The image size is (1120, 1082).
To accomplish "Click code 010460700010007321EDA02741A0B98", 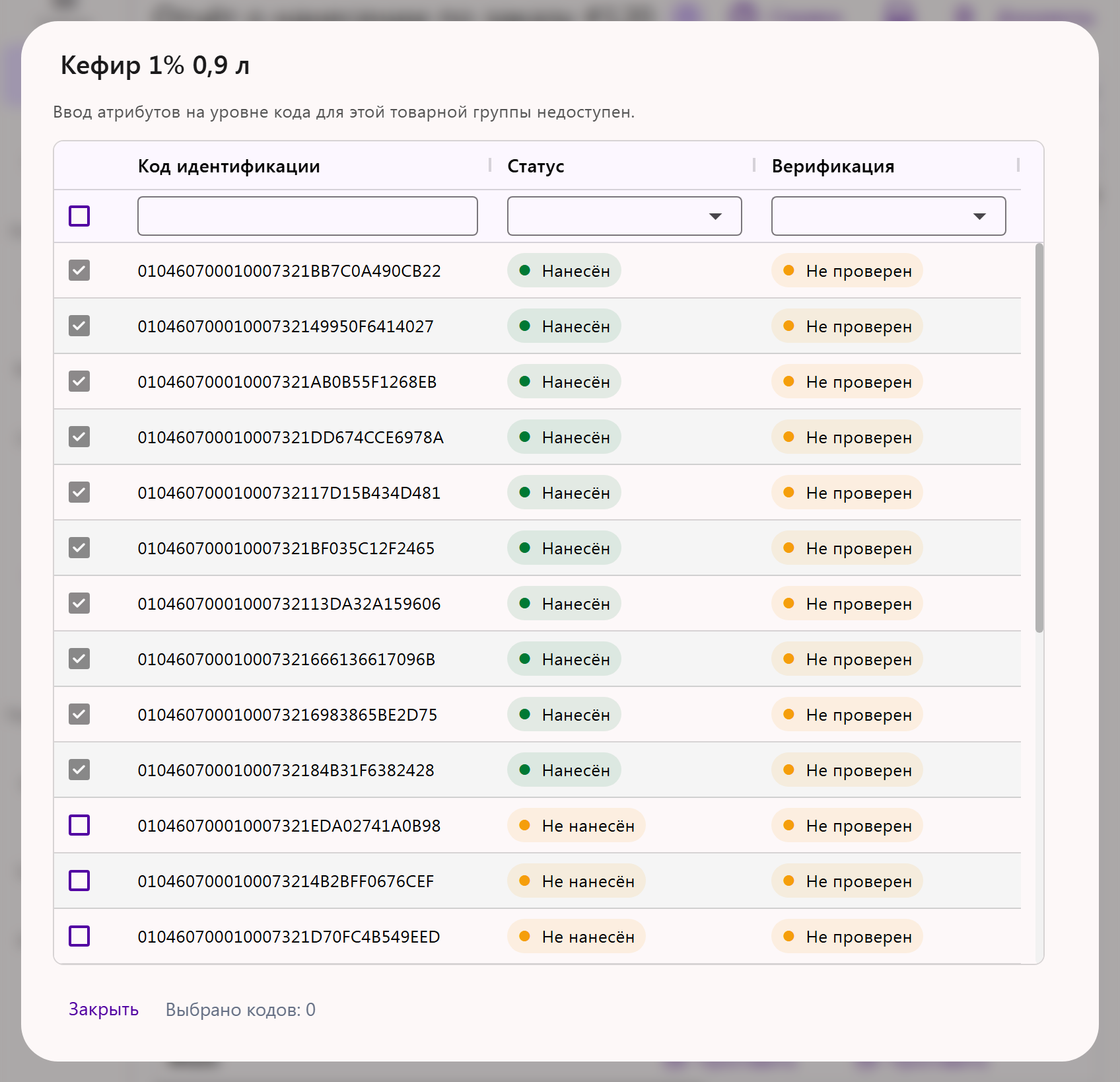I will (289, 826).
